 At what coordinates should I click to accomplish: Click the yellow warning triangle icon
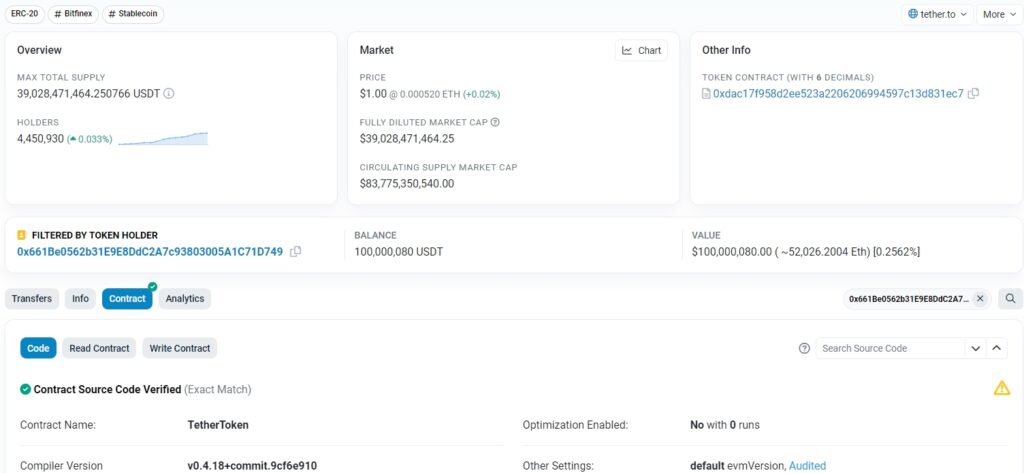pyautogui.click(x=1002, y=388)
